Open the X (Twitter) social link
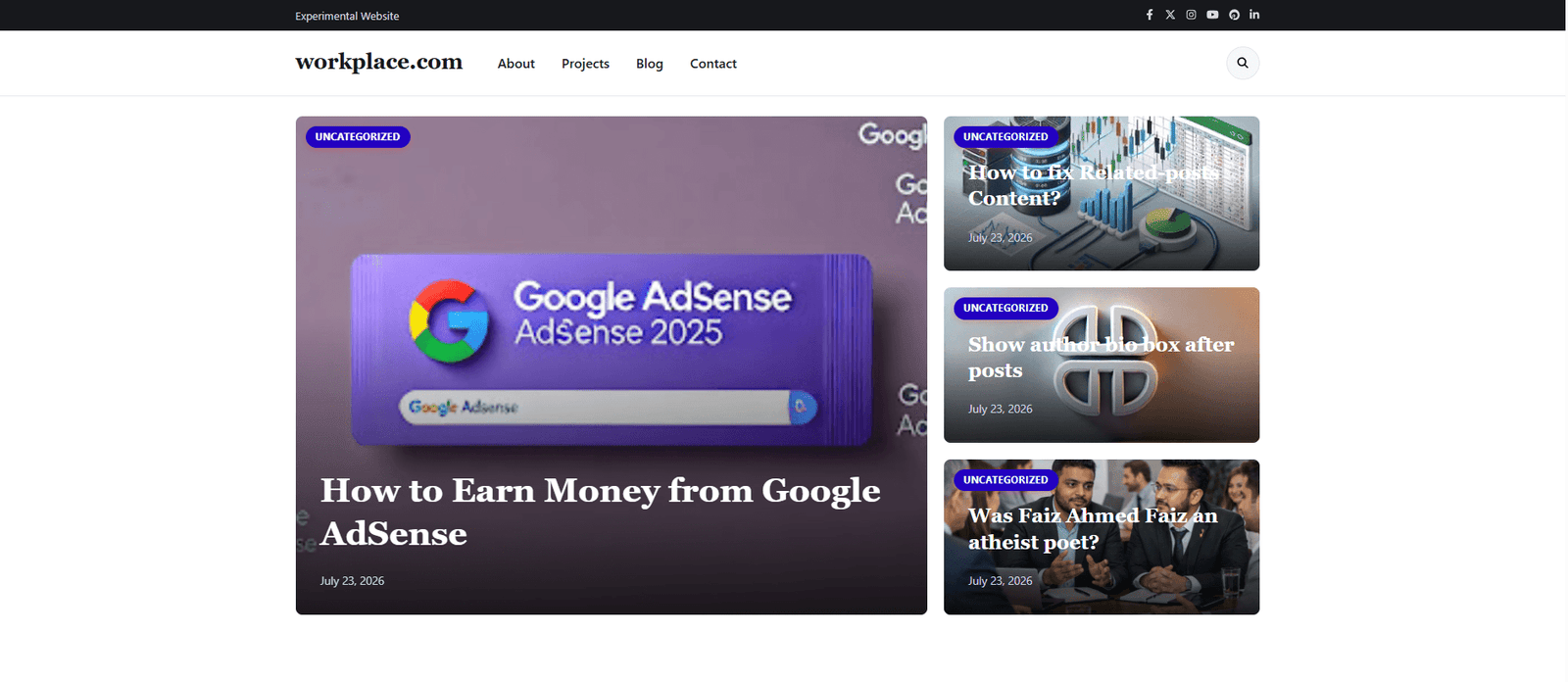1568x682 pixels. pos(1170,15)
